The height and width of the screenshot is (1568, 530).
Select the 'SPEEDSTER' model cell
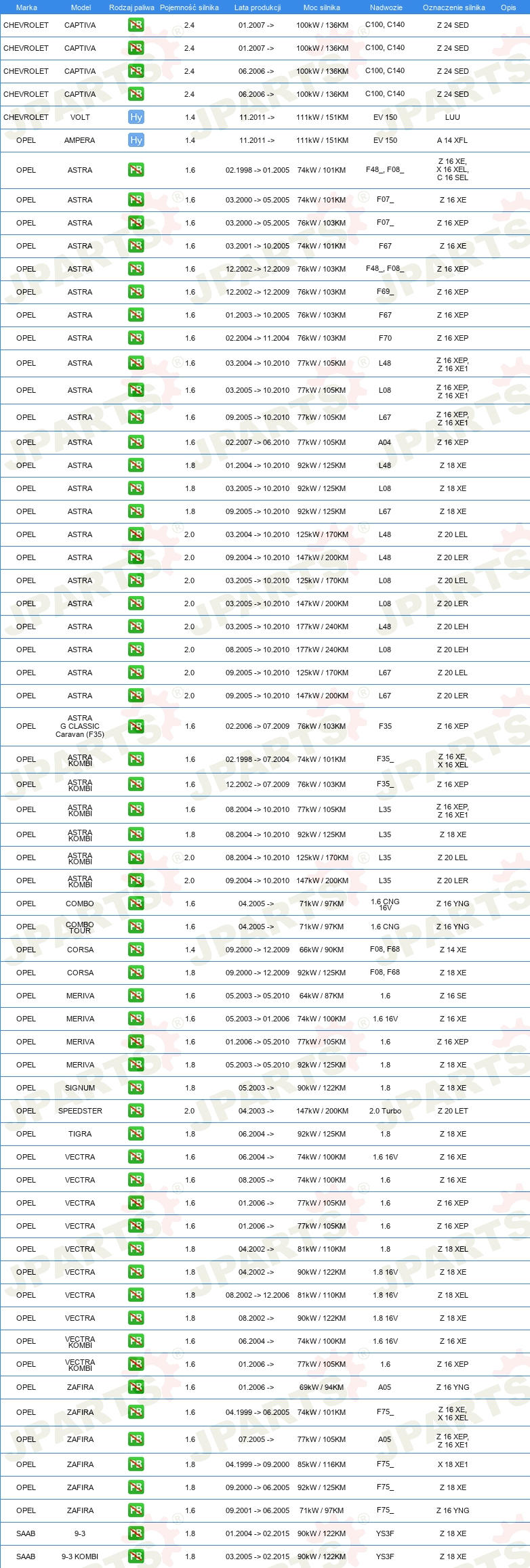point(80,1111)
